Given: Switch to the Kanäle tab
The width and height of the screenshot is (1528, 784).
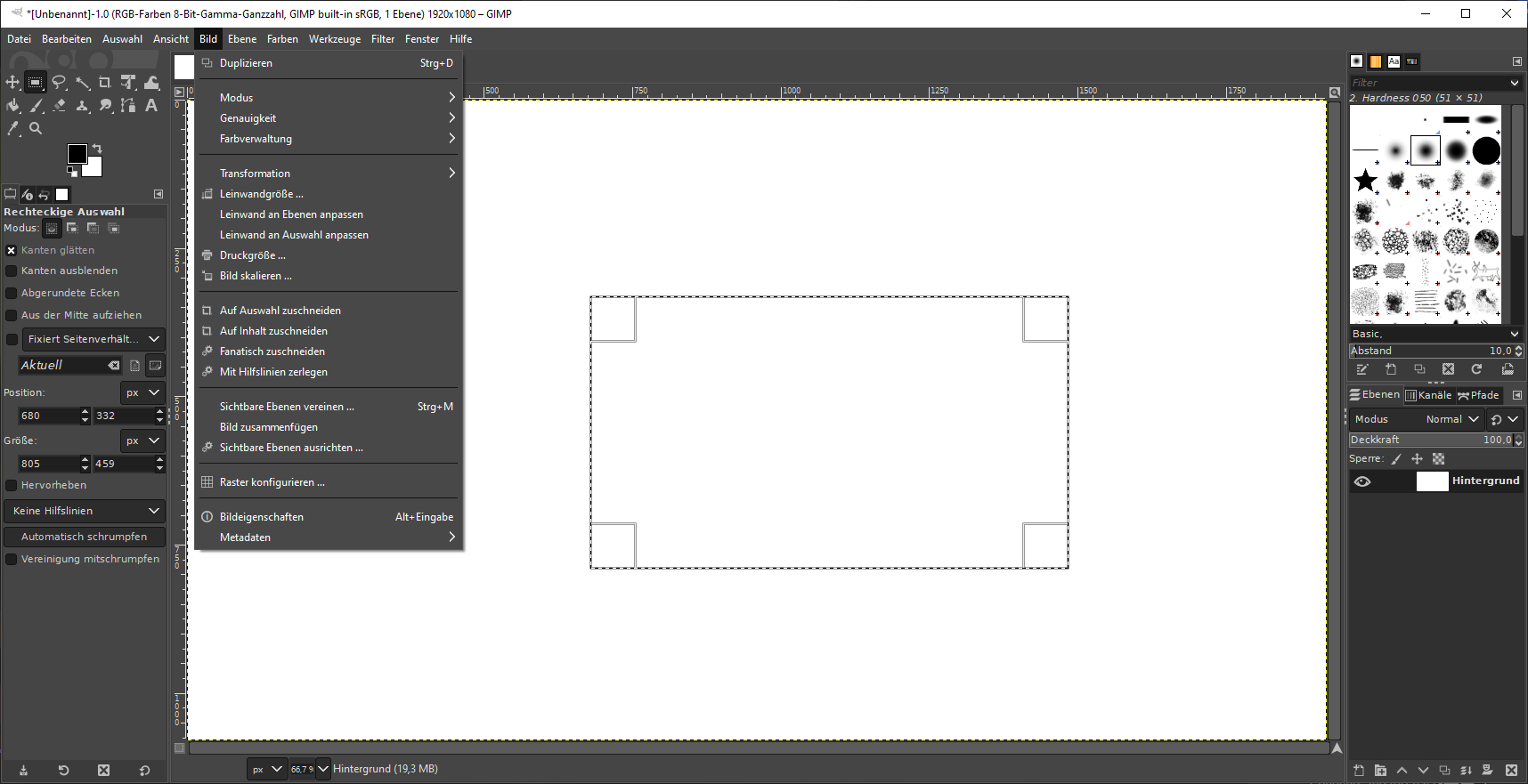Looking at the screenshot, I should pyautogui.click(x=1428, y=395).
